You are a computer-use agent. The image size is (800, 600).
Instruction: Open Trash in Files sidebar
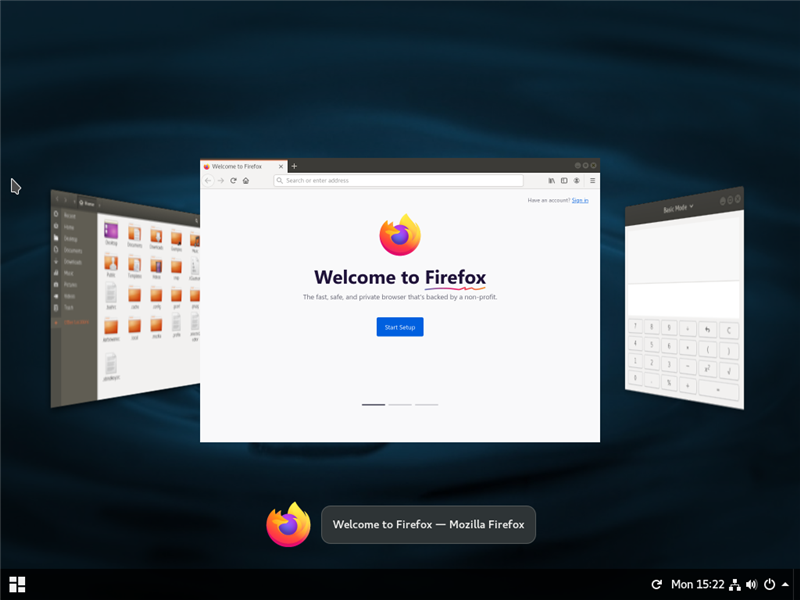point(68,308)
